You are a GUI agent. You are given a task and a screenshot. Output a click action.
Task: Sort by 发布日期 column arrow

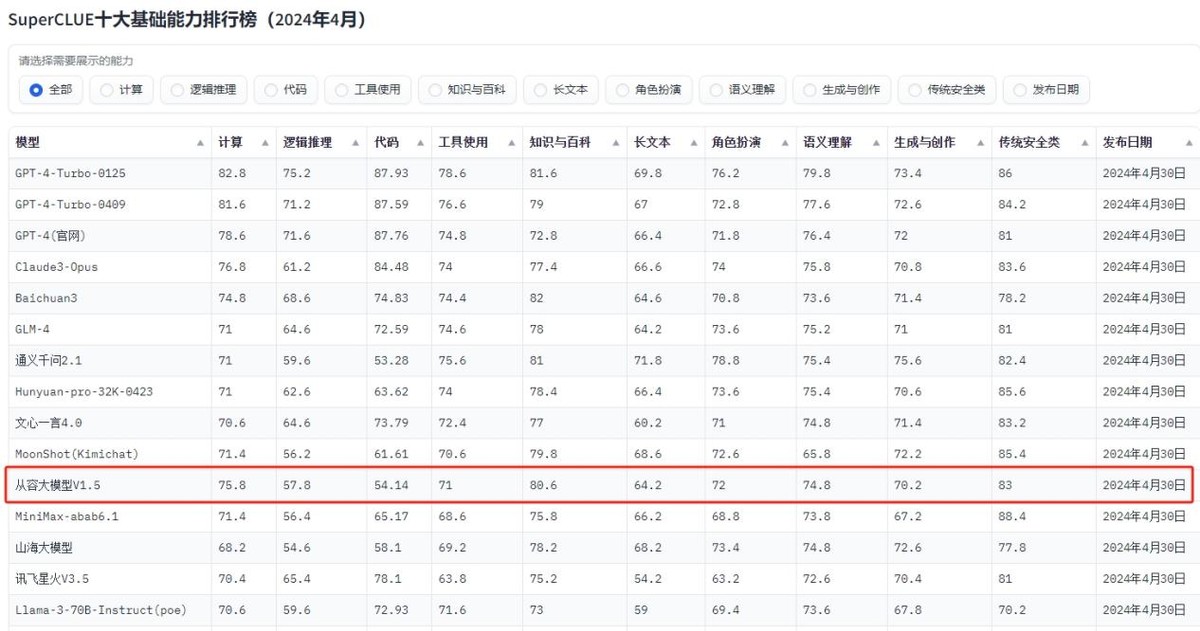(1189, 143)
